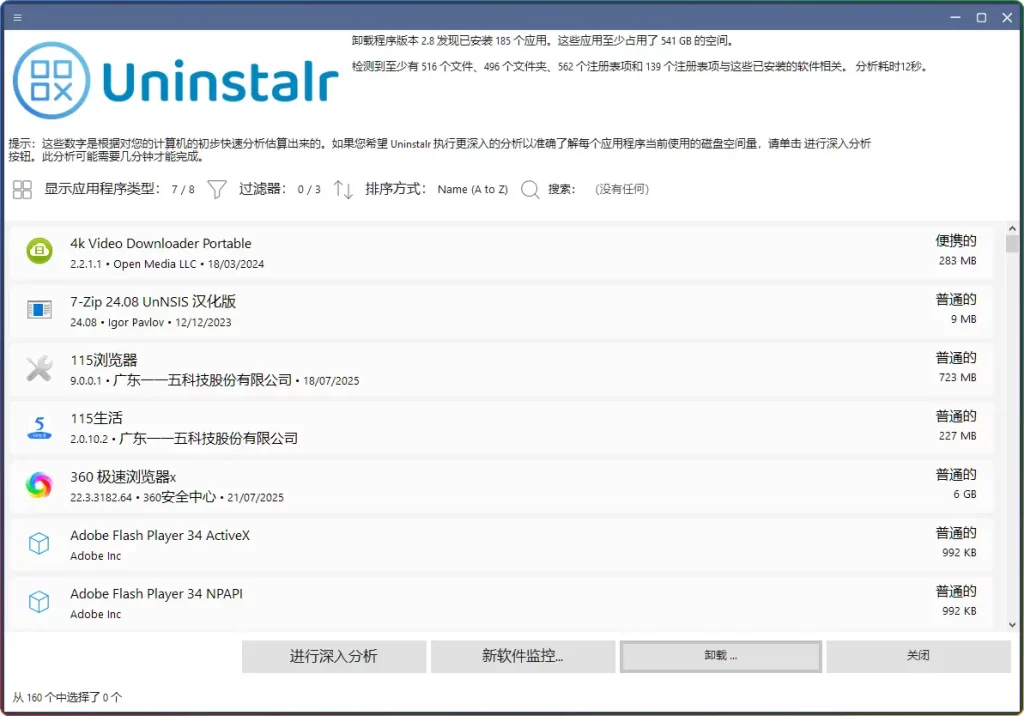Click the 360 极速浏览器x colorful icon
1024x716 pixels.
click(x=39, y=485)
